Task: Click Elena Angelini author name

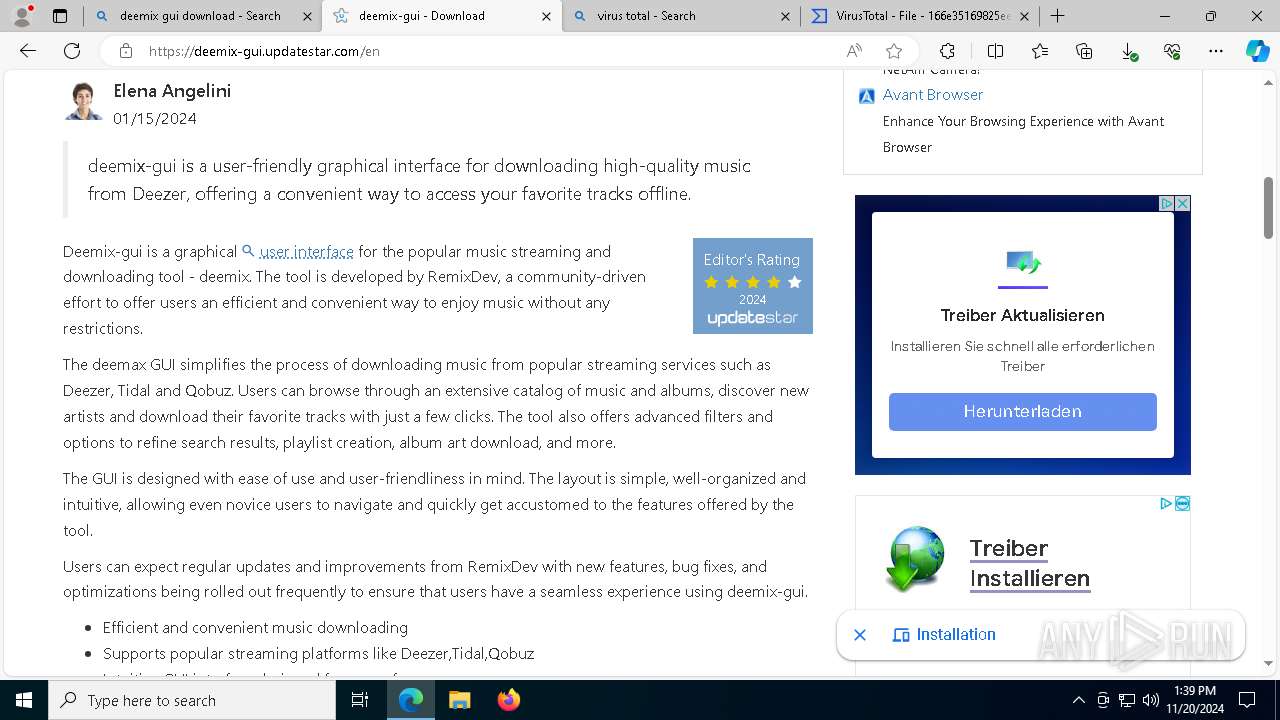Action: coord(172,90)
